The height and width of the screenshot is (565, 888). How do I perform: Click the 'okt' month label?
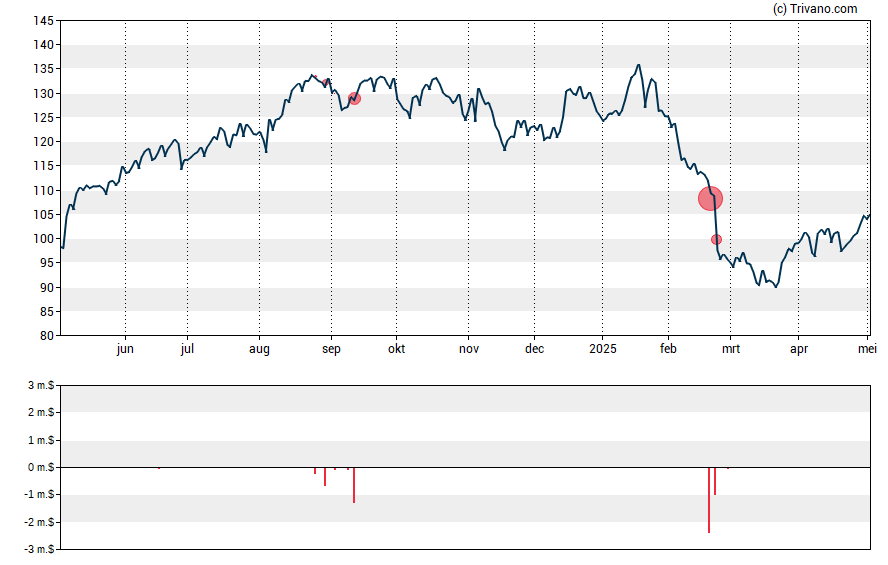pos(396,349)
